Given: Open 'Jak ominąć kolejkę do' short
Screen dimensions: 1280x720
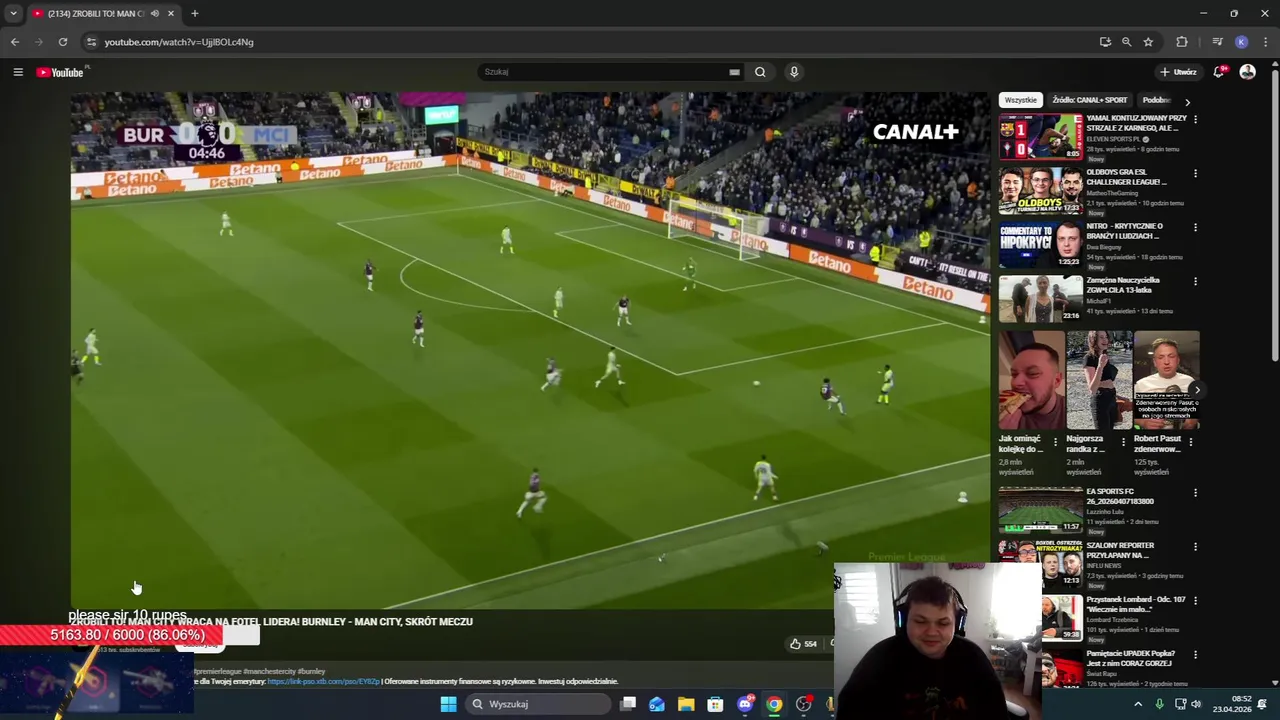Looking at the screenshot, I should pos(1031,380).
